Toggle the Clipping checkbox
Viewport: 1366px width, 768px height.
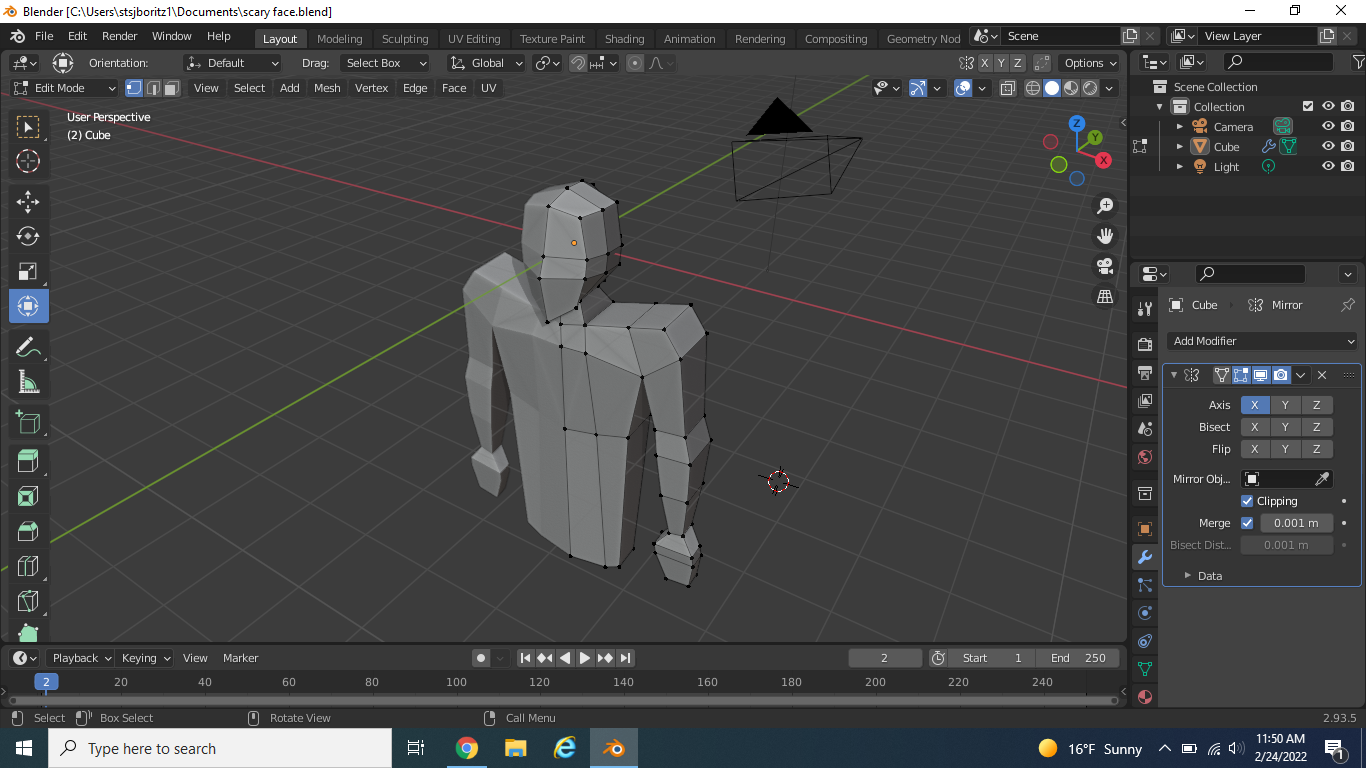pyautogui.click(x=1247, y=501)
